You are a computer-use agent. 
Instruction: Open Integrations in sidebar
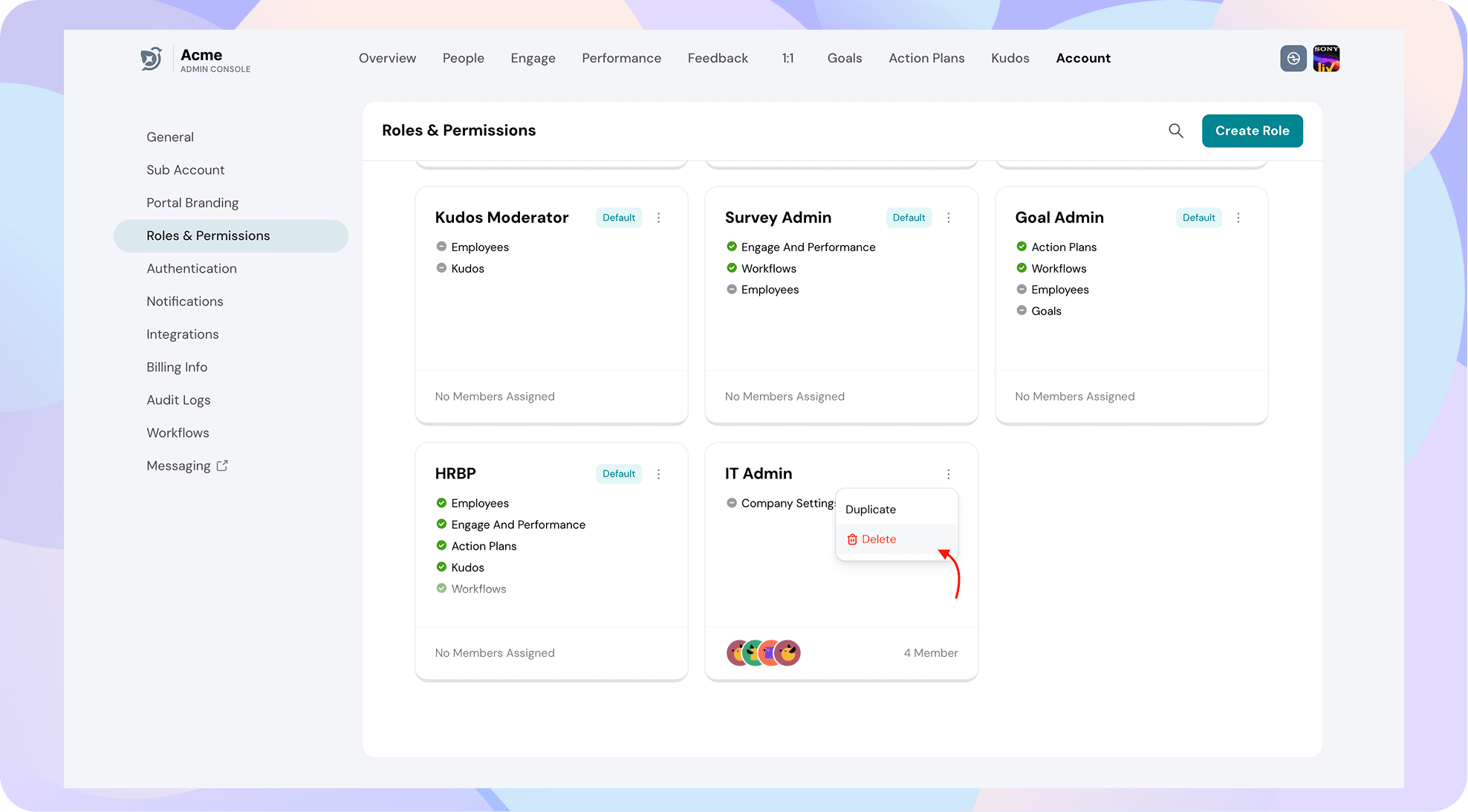(x=183, y=334)
